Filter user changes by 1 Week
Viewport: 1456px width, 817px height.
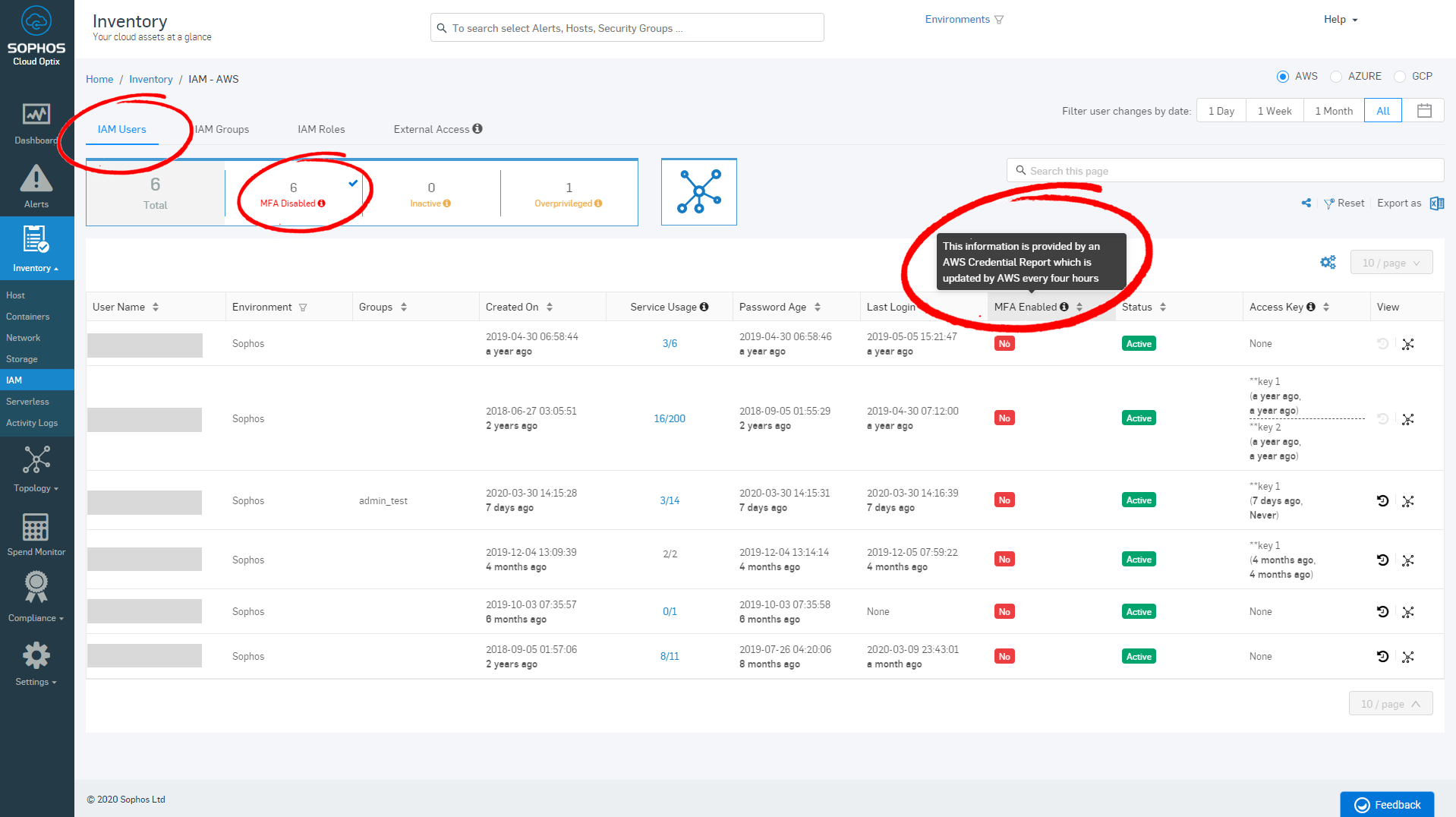pos(1275,111)
